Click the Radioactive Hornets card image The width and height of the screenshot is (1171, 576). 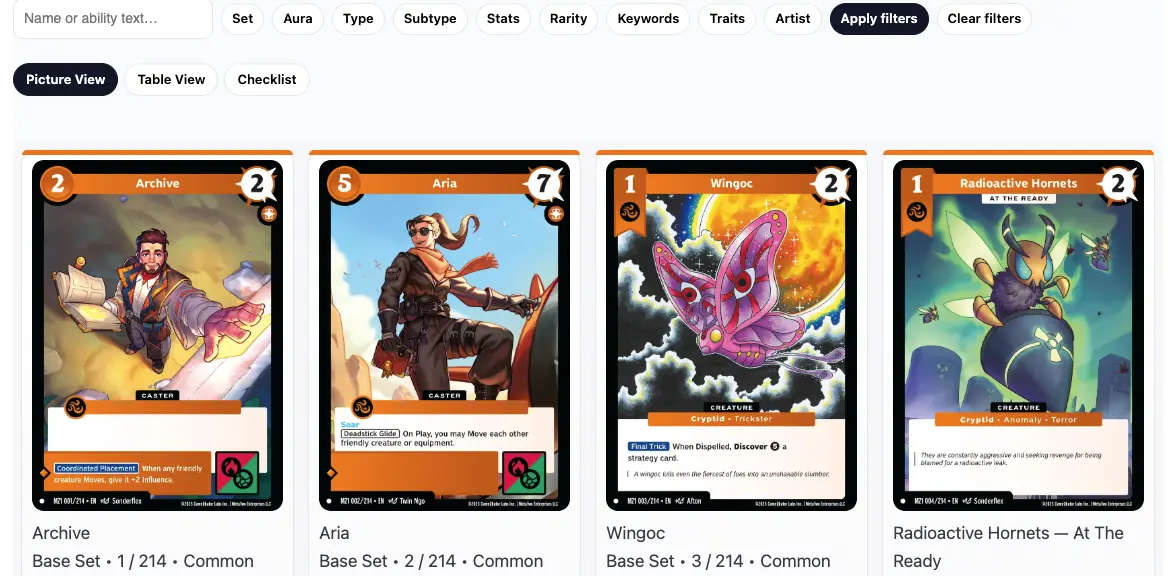(1018, 335)
